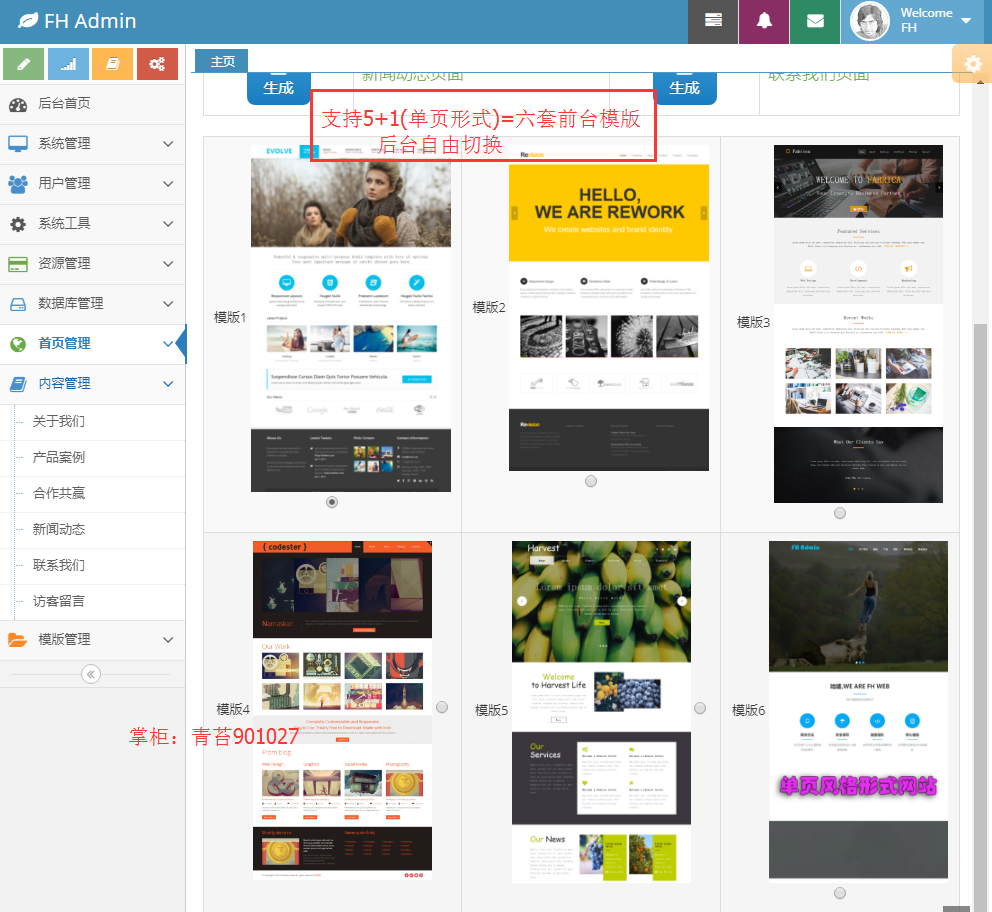
Task: Select the 模版3 radio button
Action: 840,513
